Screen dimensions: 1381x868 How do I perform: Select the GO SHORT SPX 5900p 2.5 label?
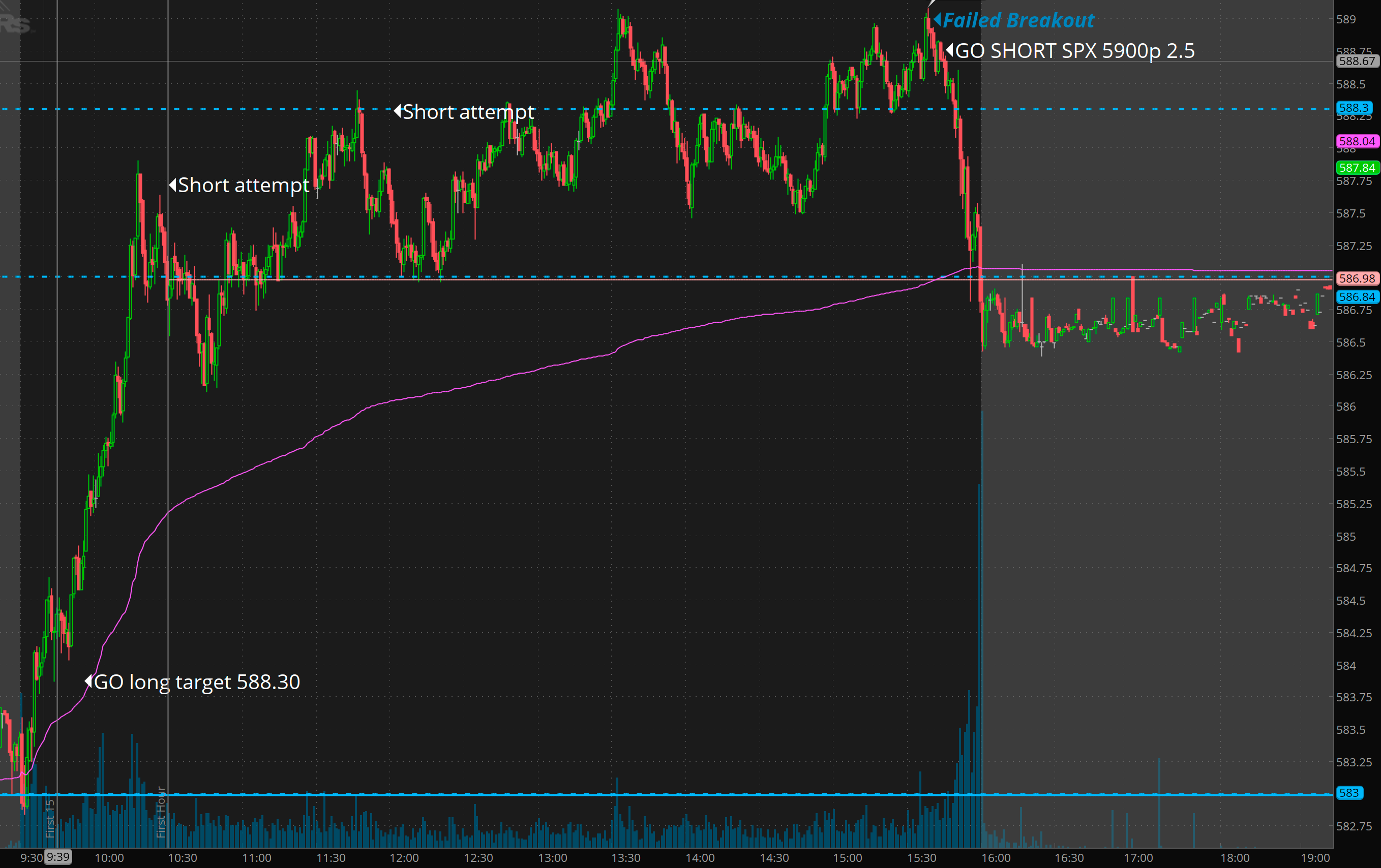pyautogui.click(x=1075, y=51)
